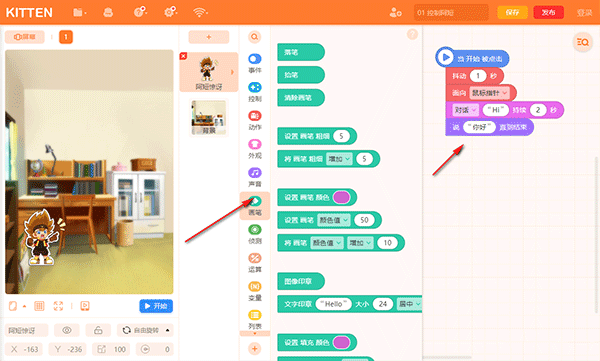Pick the set pen color purple swatch
The width and height of the screenshot is (600, 361).
tap(341, 197)
